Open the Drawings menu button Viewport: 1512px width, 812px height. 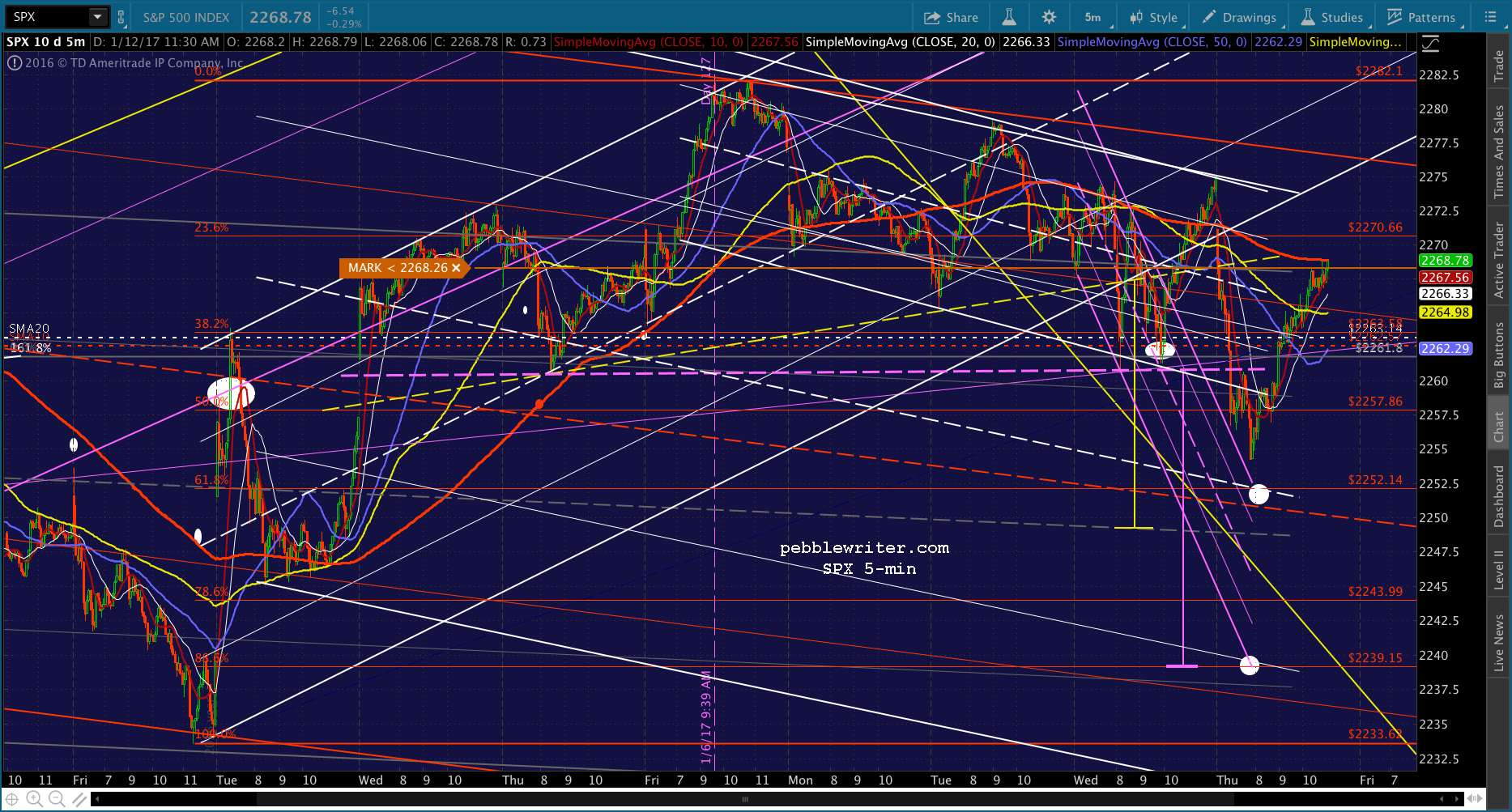[1239, 17]
